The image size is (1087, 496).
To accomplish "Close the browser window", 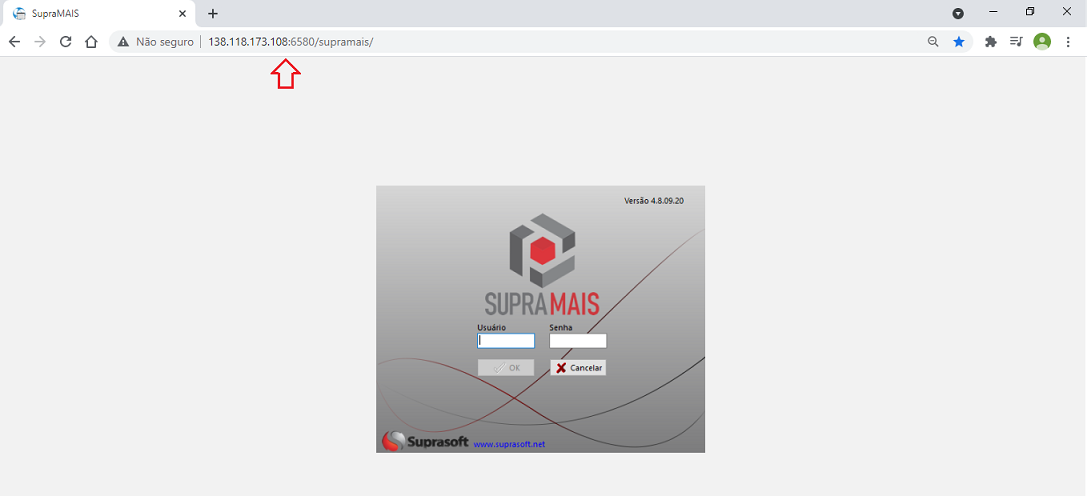I will pyautogui.click(x=1067, y=12).
